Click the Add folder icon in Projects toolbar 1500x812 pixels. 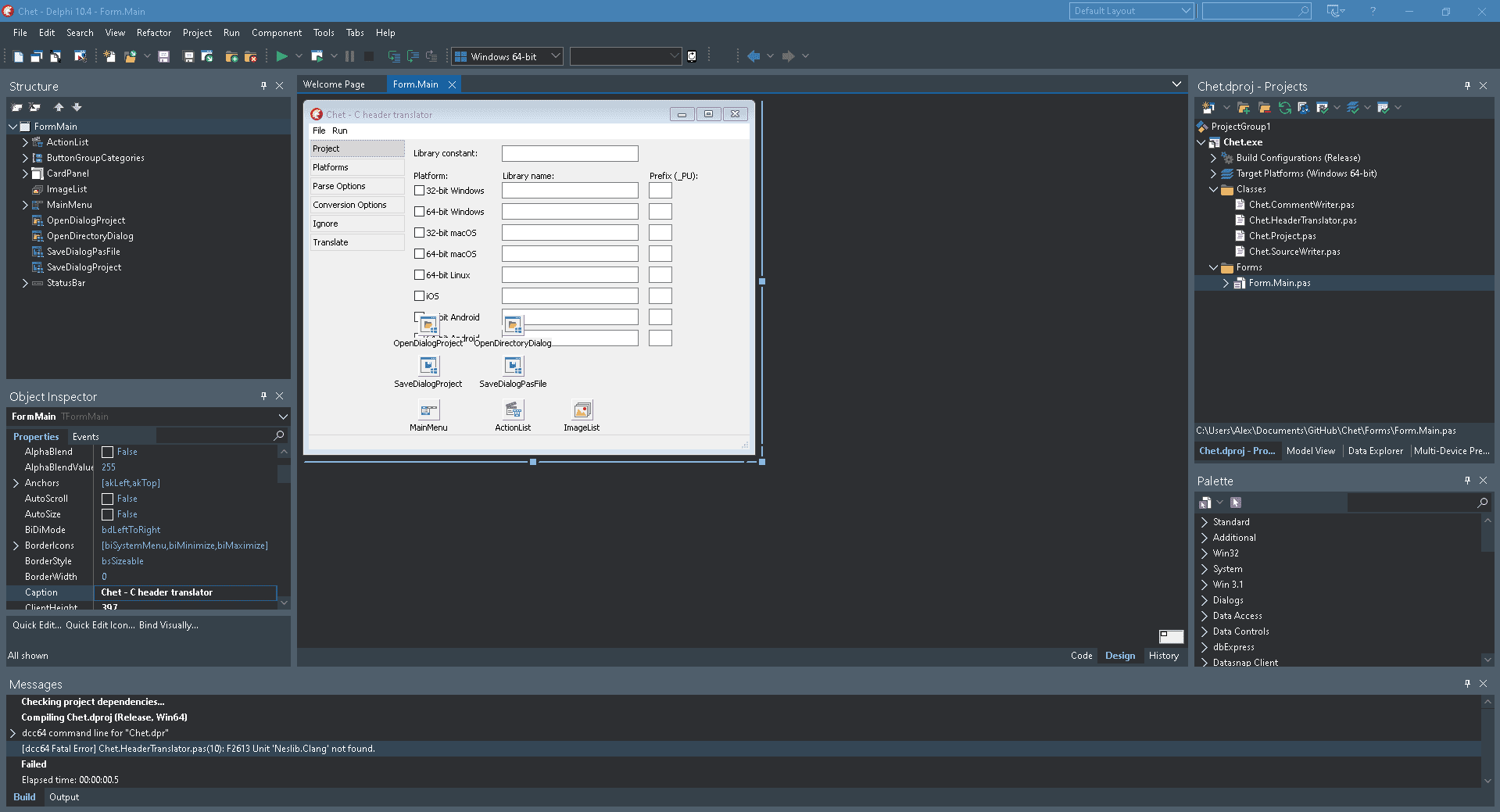pos(1244,108)
